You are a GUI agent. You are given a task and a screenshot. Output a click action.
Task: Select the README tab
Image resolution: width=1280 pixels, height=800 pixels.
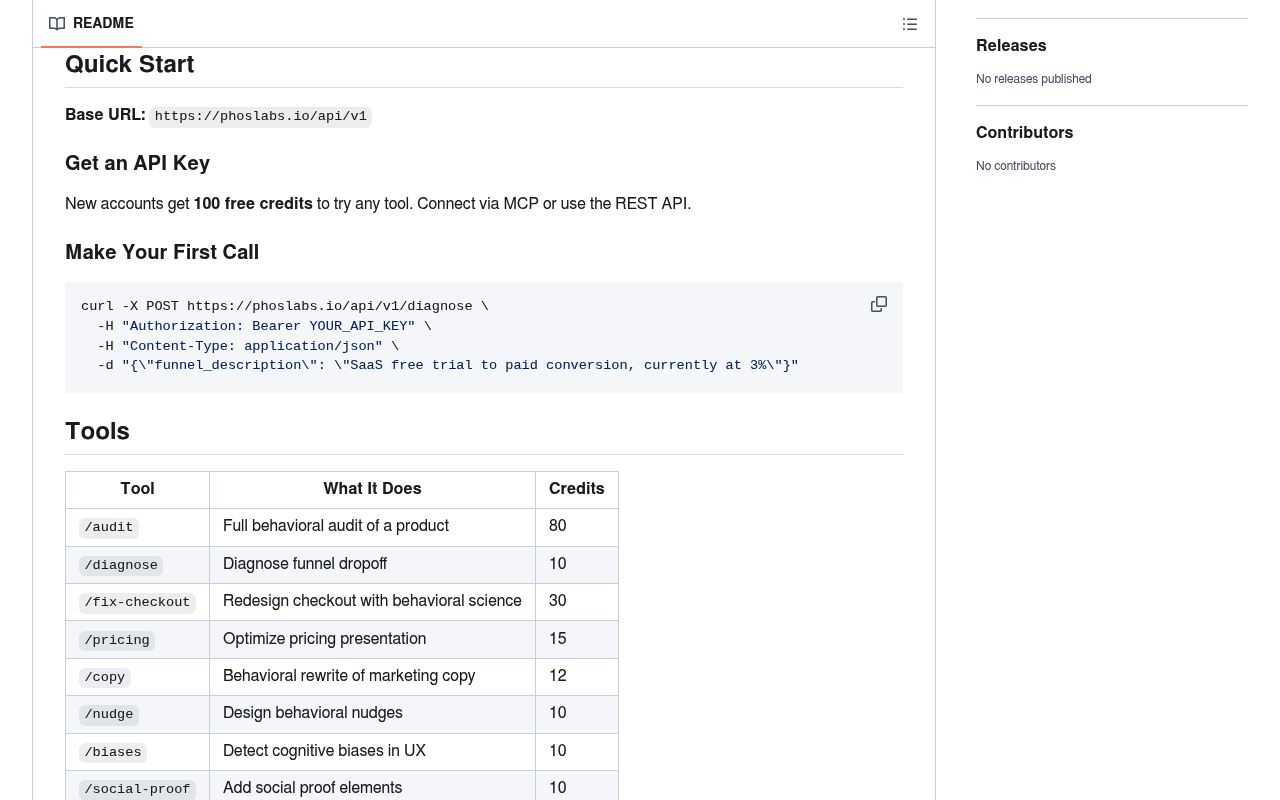pyautogui.click(x=91, y=24)
